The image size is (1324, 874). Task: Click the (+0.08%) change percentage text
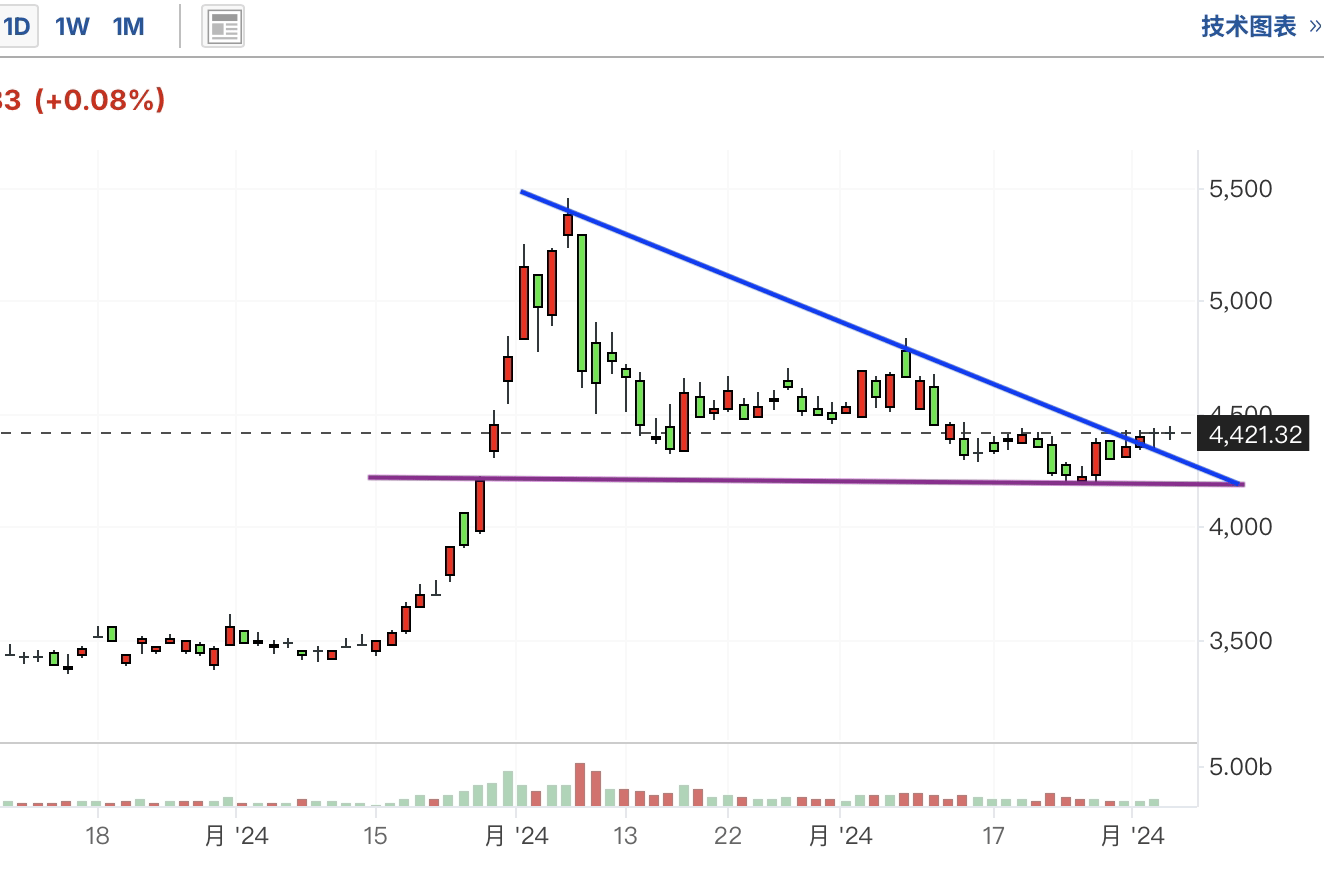tap(99, 100)
